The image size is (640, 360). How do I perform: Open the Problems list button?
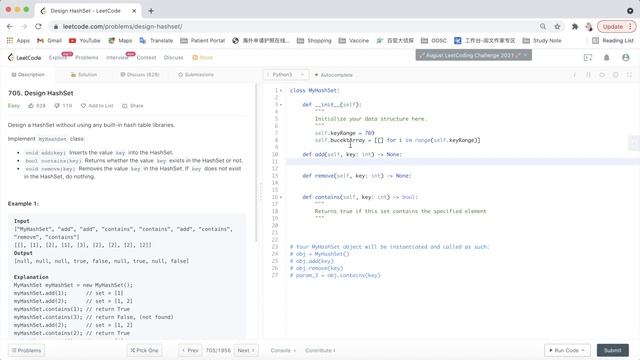tap(27, 350)
